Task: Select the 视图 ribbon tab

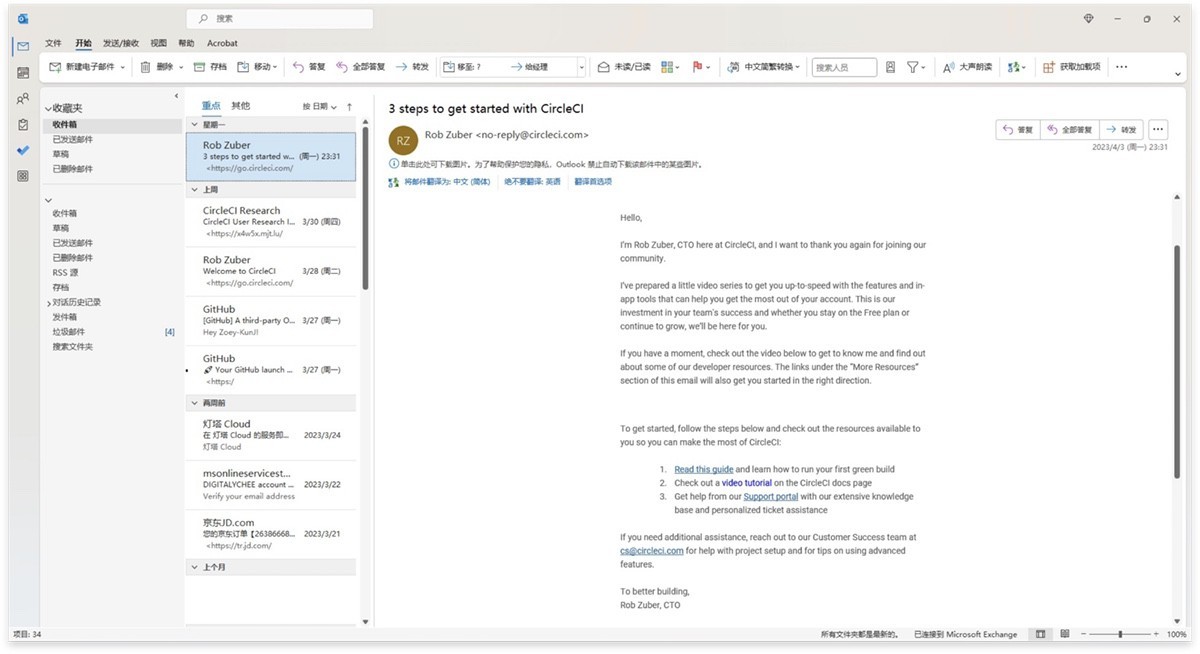Action: coord(158,43)
